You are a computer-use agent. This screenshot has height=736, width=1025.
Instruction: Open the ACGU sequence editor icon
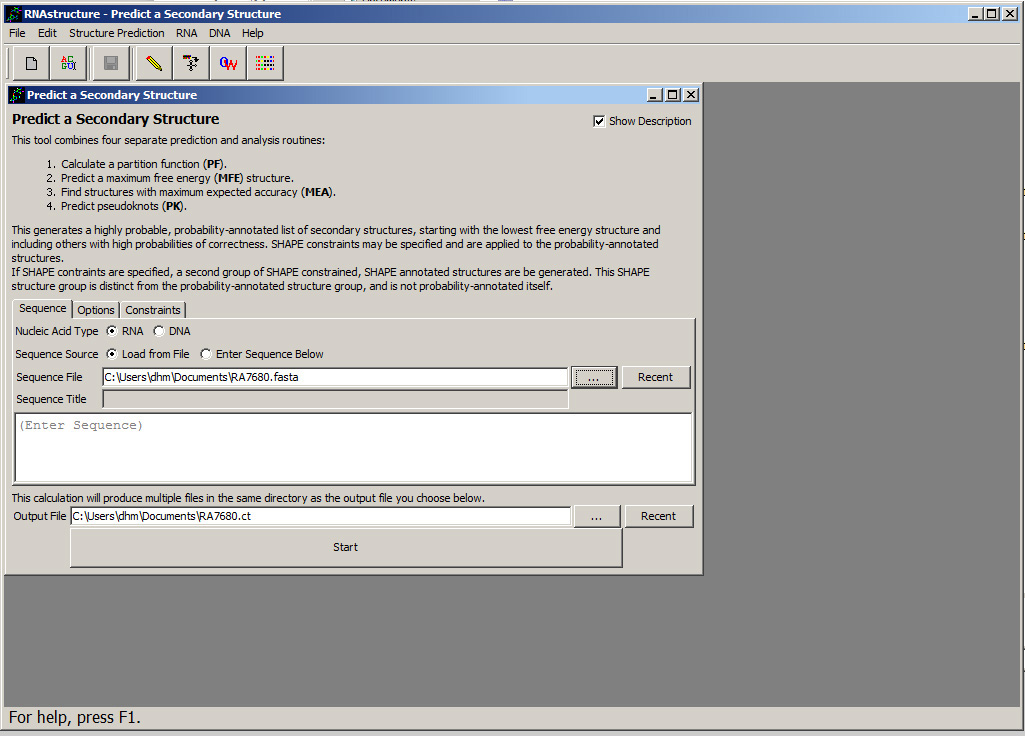tap(68, 63)
